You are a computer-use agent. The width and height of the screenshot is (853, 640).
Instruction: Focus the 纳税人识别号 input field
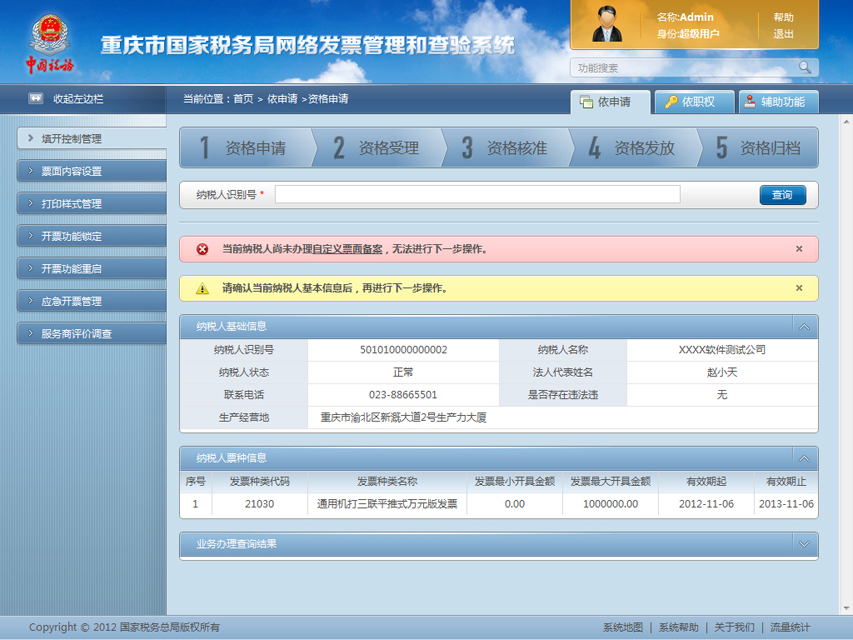pyautogui.click(x=478, y=194)
